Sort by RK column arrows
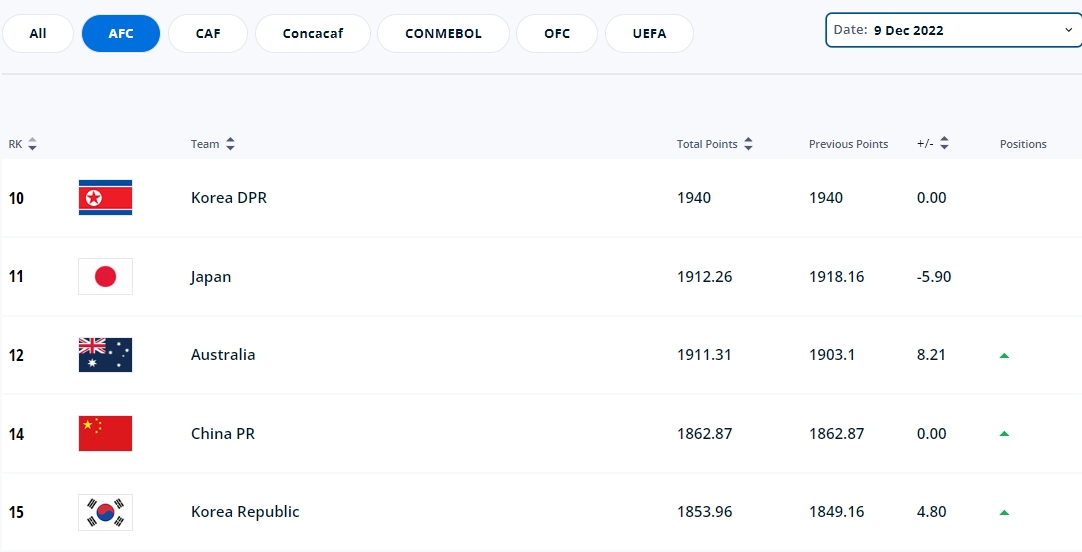Image resolution: width=1082 pixels, height=552 pixels. (x=32, y=144)
